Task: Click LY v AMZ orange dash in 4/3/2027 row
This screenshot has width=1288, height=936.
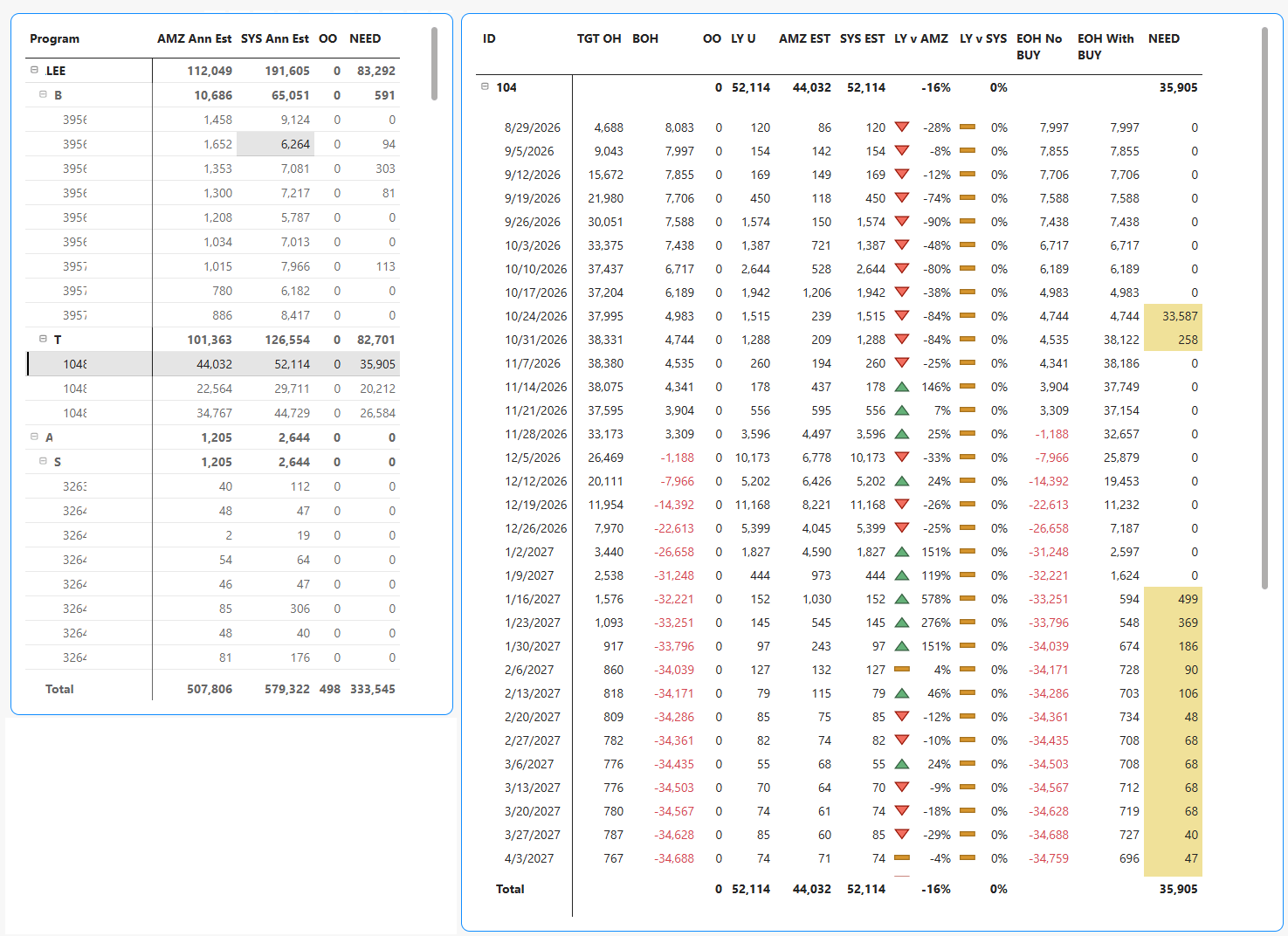Action: click(902, 858)
